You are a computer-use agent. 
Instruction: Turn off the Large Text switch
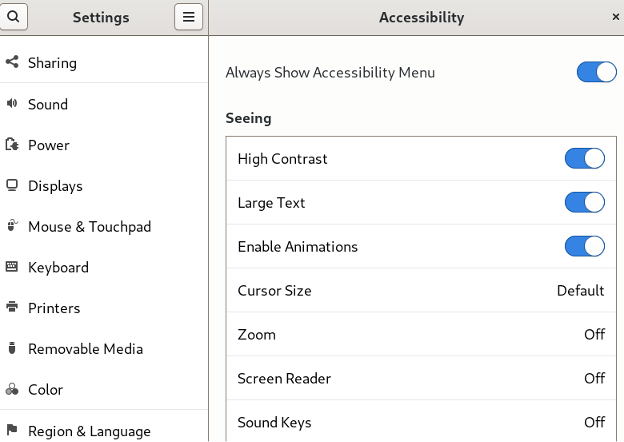584,203
